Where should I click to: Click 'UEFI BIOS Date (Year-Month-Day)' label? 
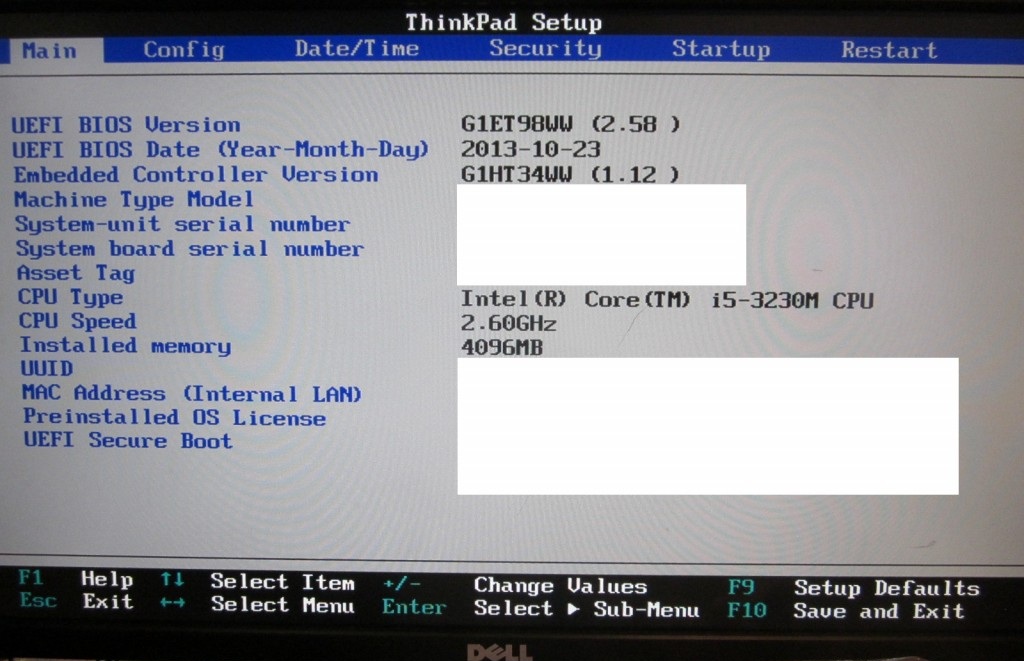pyautogui.click(x=221, y=150)
